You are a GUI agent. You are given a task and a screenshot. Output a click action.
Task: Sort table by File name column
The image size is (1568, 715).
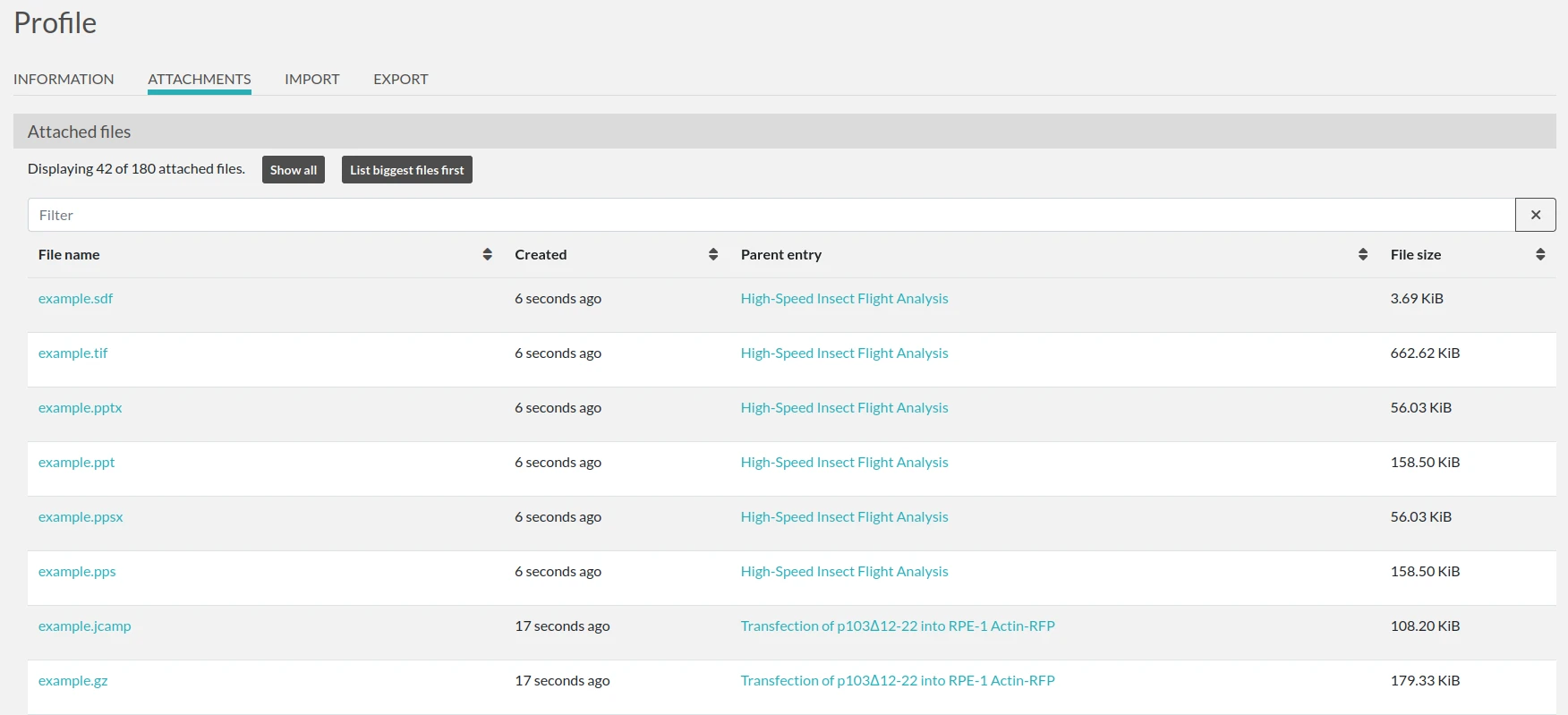pos(487,255)
